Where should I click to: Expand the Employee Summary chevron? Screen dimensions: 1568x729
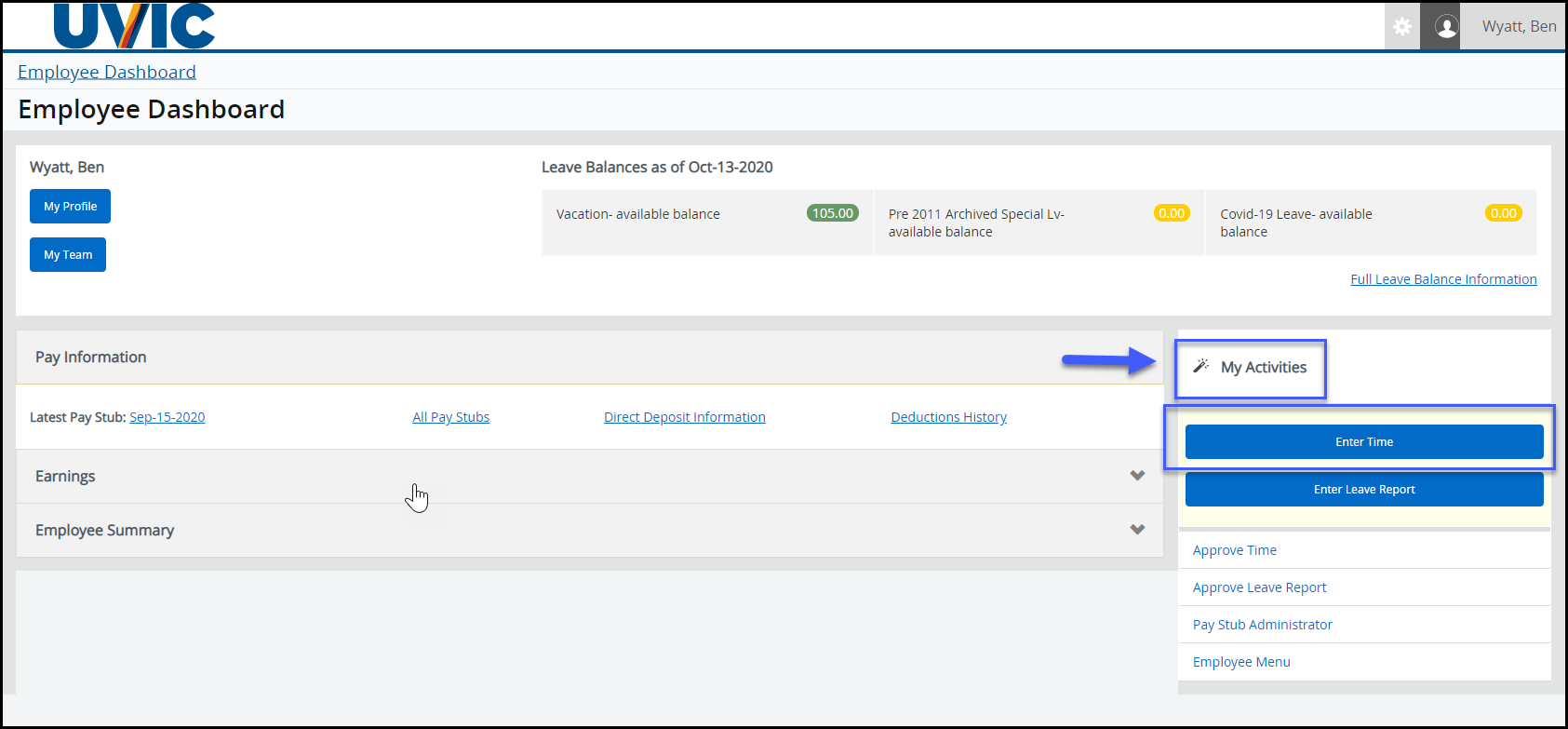[1137, 530]
